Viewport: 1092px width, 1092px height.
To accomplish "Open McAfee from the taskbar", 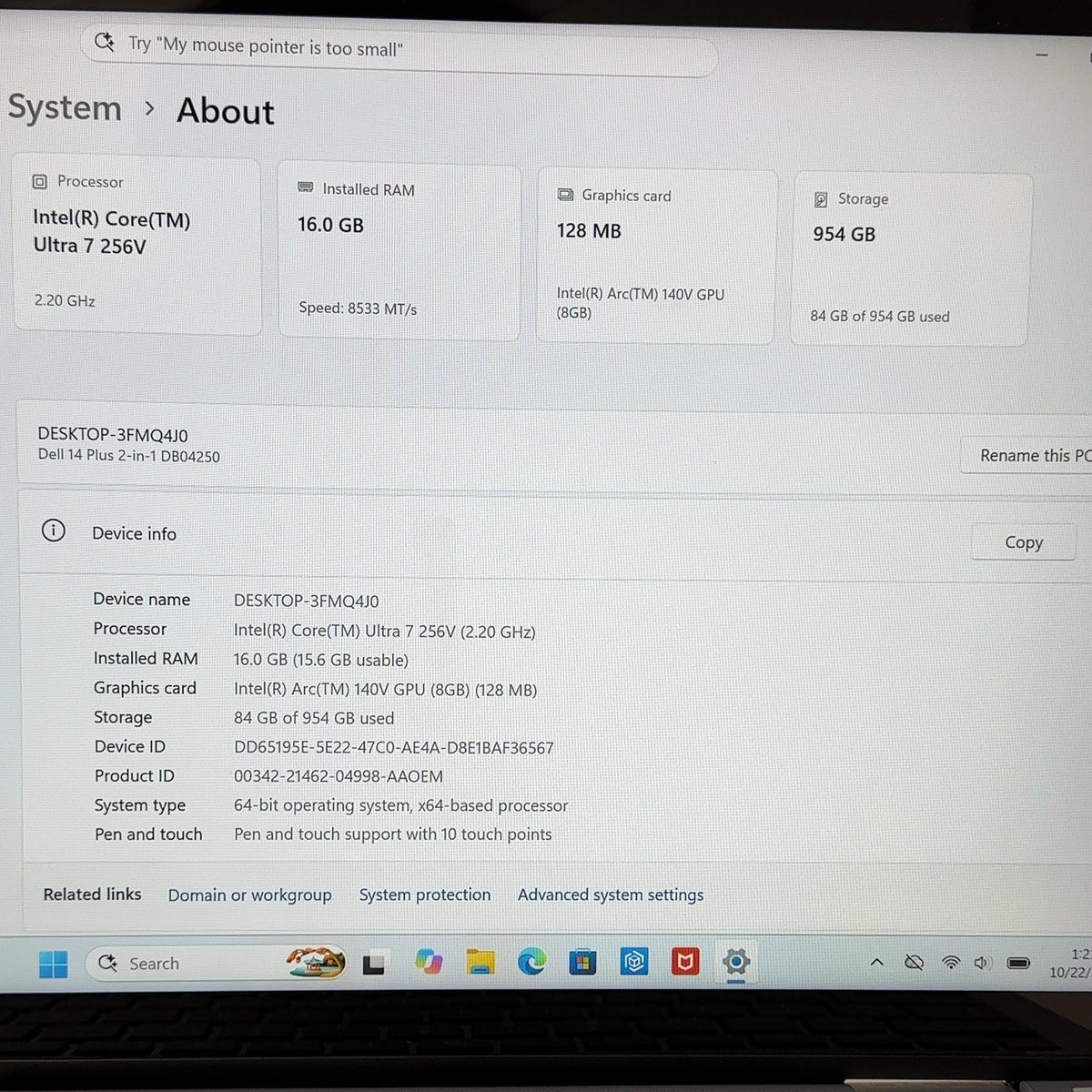I will (x=685, y=961).
